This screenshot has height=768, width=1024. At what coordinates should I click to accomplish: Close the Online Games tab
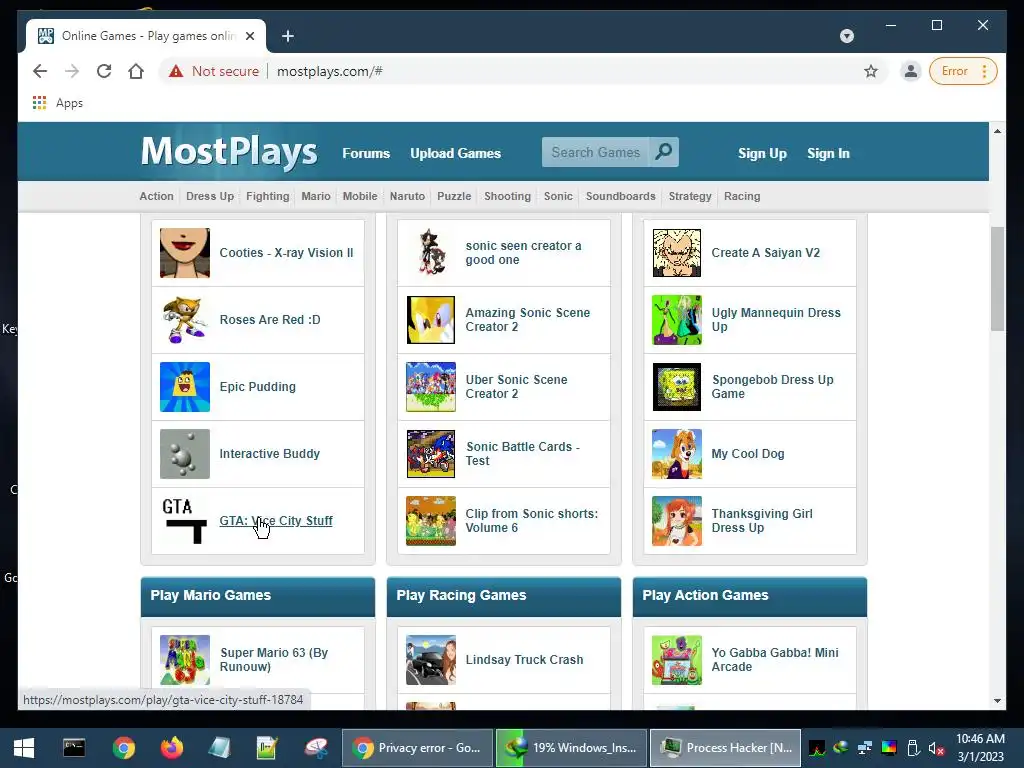pos(249,36)
